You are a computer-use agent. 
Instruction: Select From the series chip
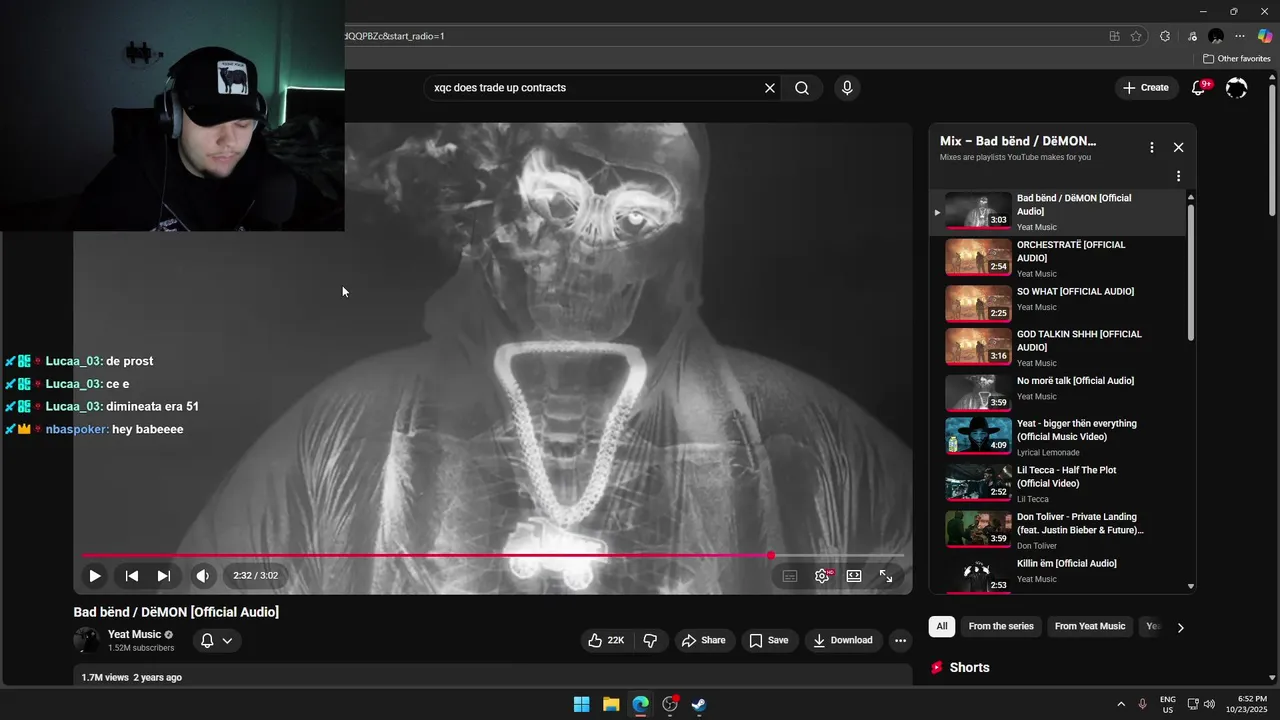point(1001,627)
